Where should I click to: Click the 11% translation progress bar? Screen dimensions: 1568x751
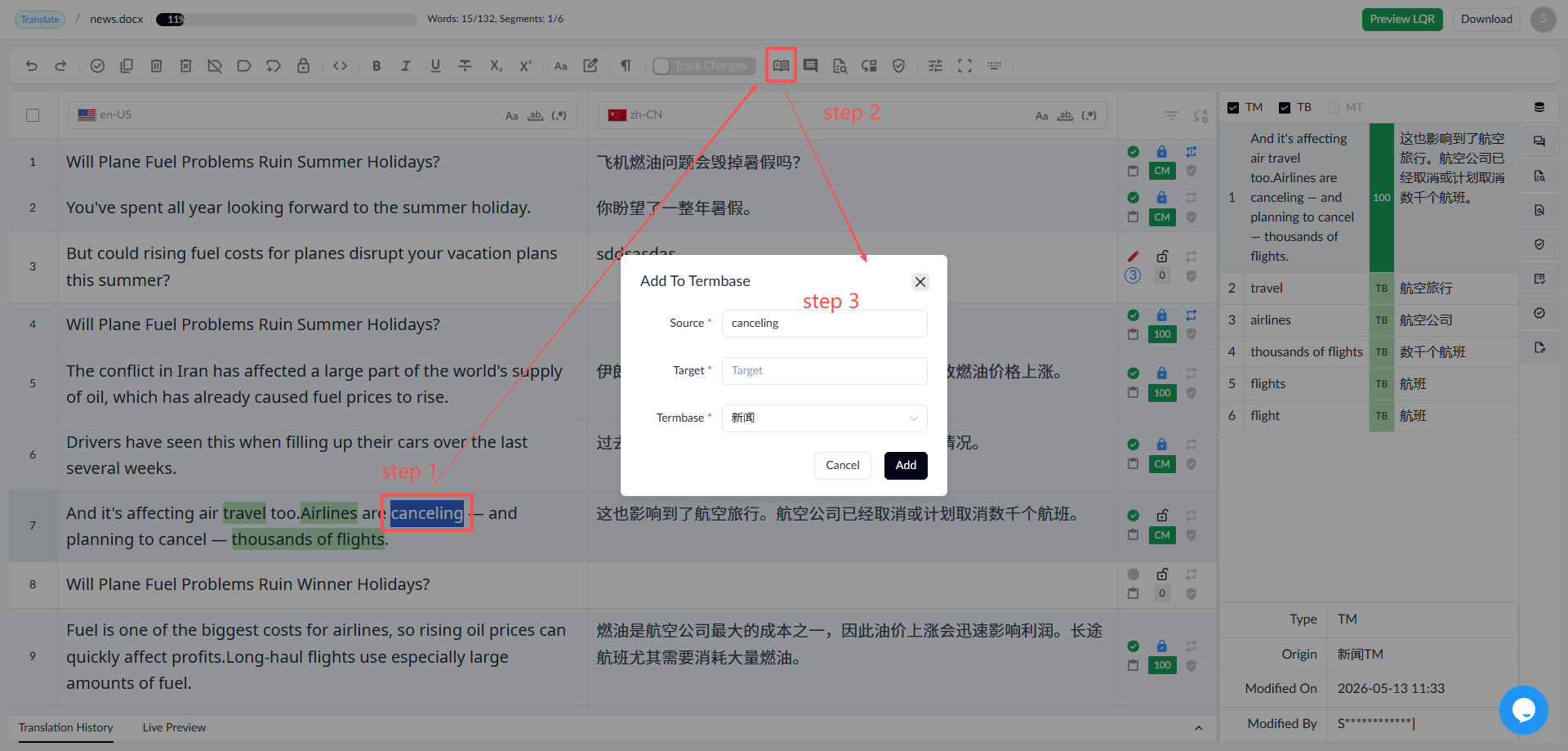pyautogui.click(x=288, y=19)
